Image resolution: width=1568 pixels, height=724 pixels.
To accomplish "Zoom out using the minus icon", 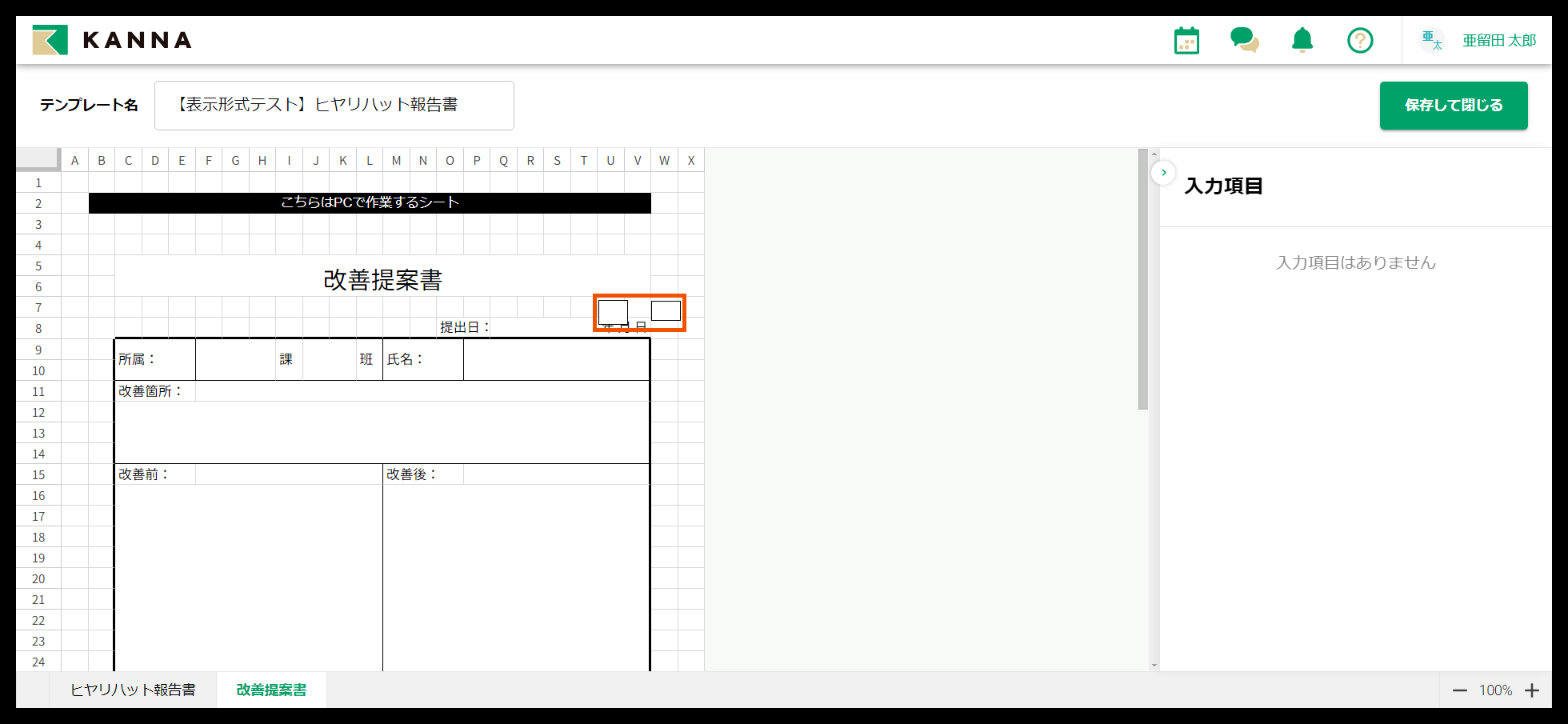I will click(x=1460, y=690).
